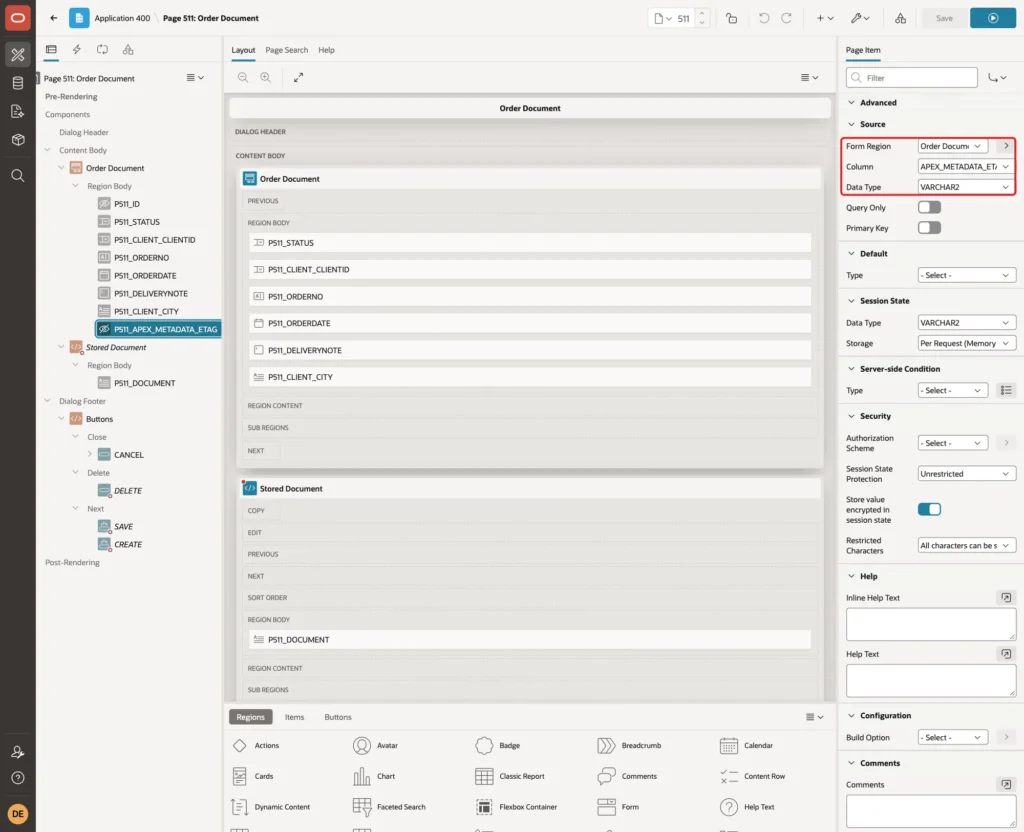Collapse Order Document region tree node
1024x832 pixels.
61,168
